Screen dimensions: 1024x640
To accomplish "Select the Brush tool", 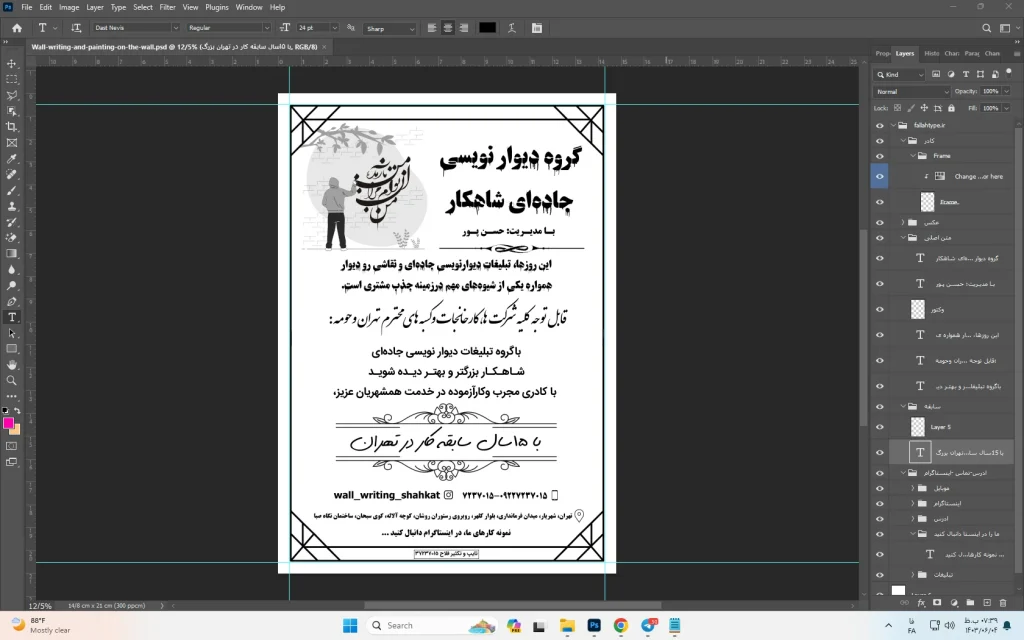I will [x=12, y=190].
